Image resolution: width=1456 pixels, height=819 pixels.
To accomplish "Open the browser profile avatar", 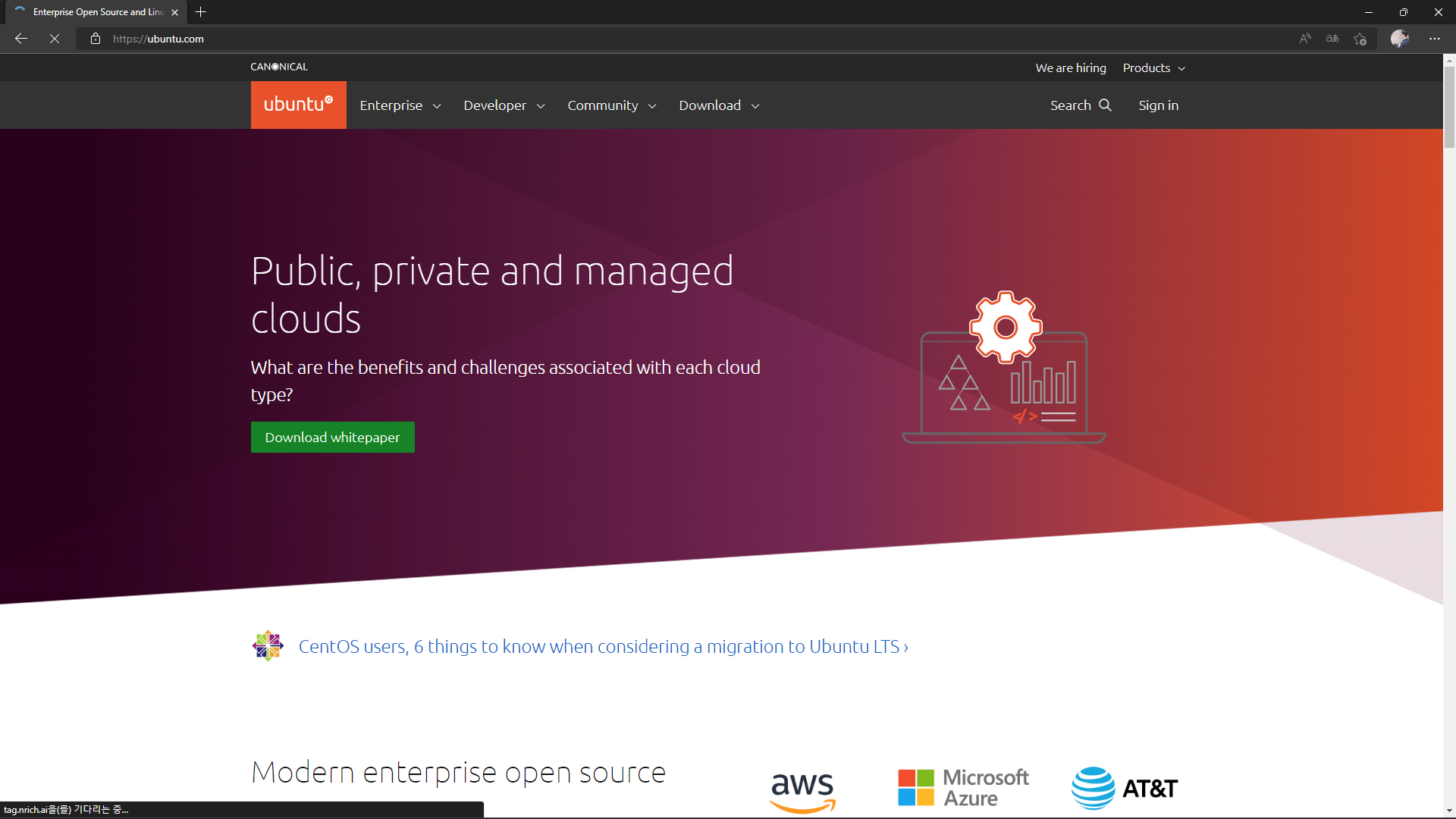I will pyautogui.click(x=1399, y=39).
